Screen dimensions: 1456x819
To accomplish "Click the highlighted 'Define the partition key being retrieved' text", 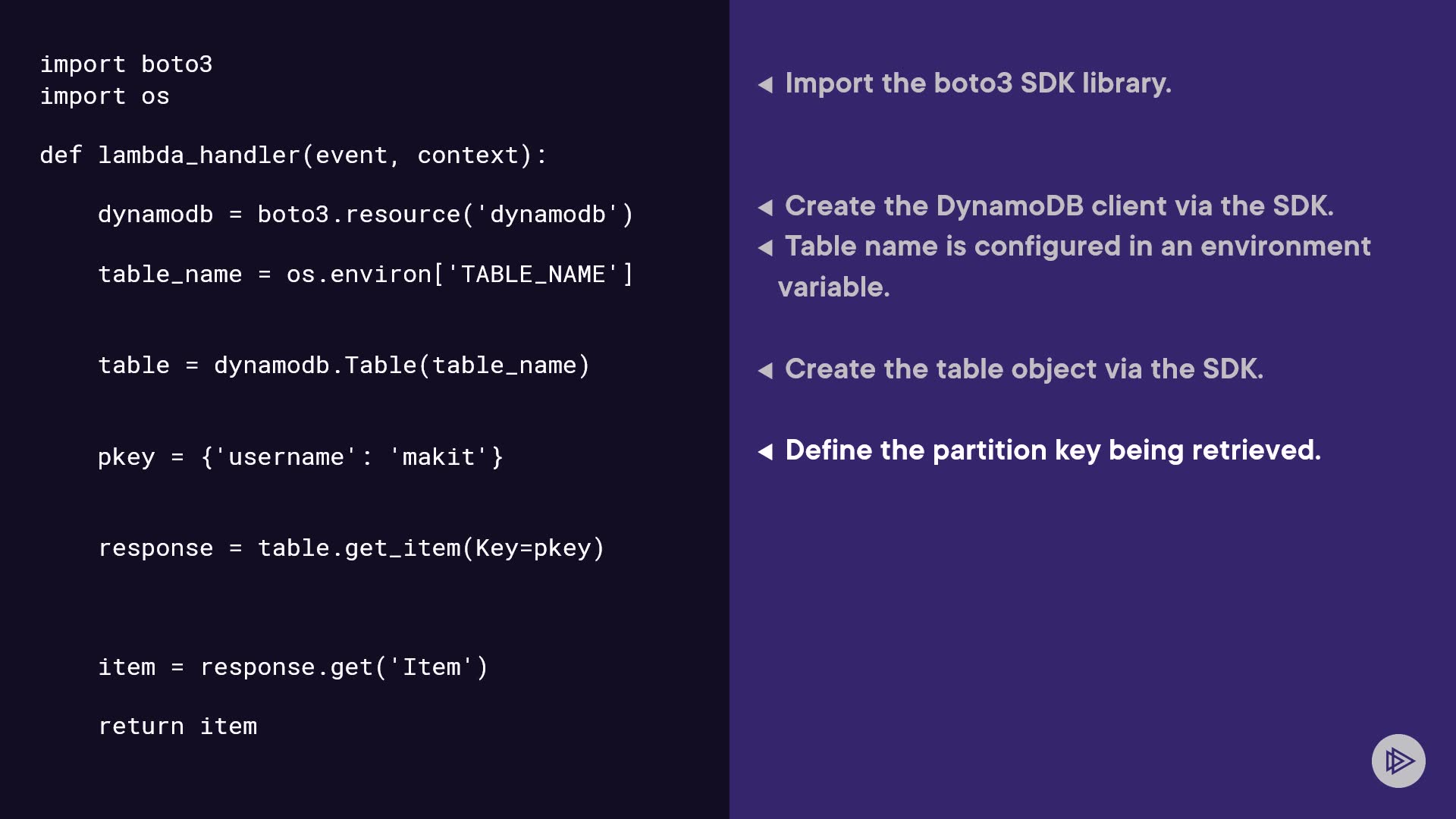I will (x=1053, y=450).
